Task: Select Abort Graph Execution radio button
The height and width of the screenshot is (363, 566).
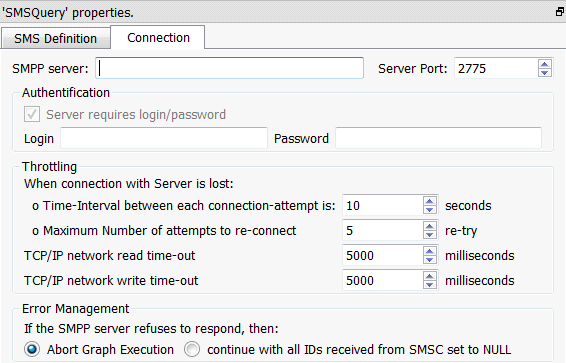Action: click(x=32, y=349)
